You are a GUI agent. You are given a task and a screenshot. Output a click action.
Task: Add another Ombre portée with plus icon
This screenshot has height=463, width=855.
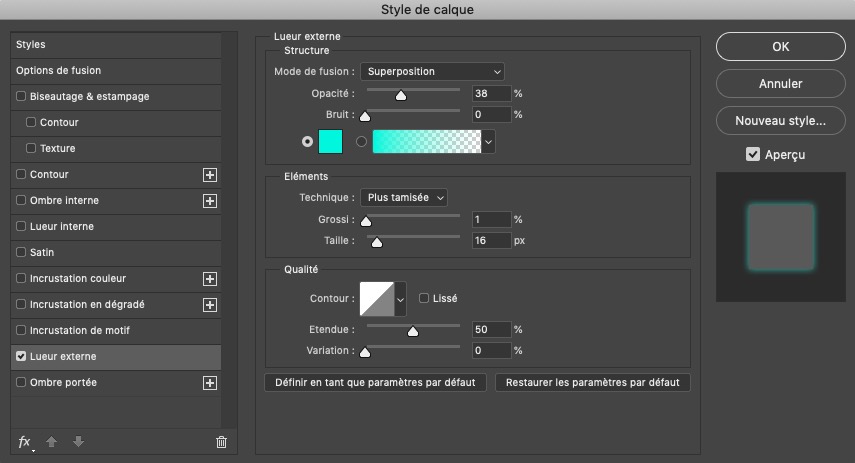coord(210,383)
